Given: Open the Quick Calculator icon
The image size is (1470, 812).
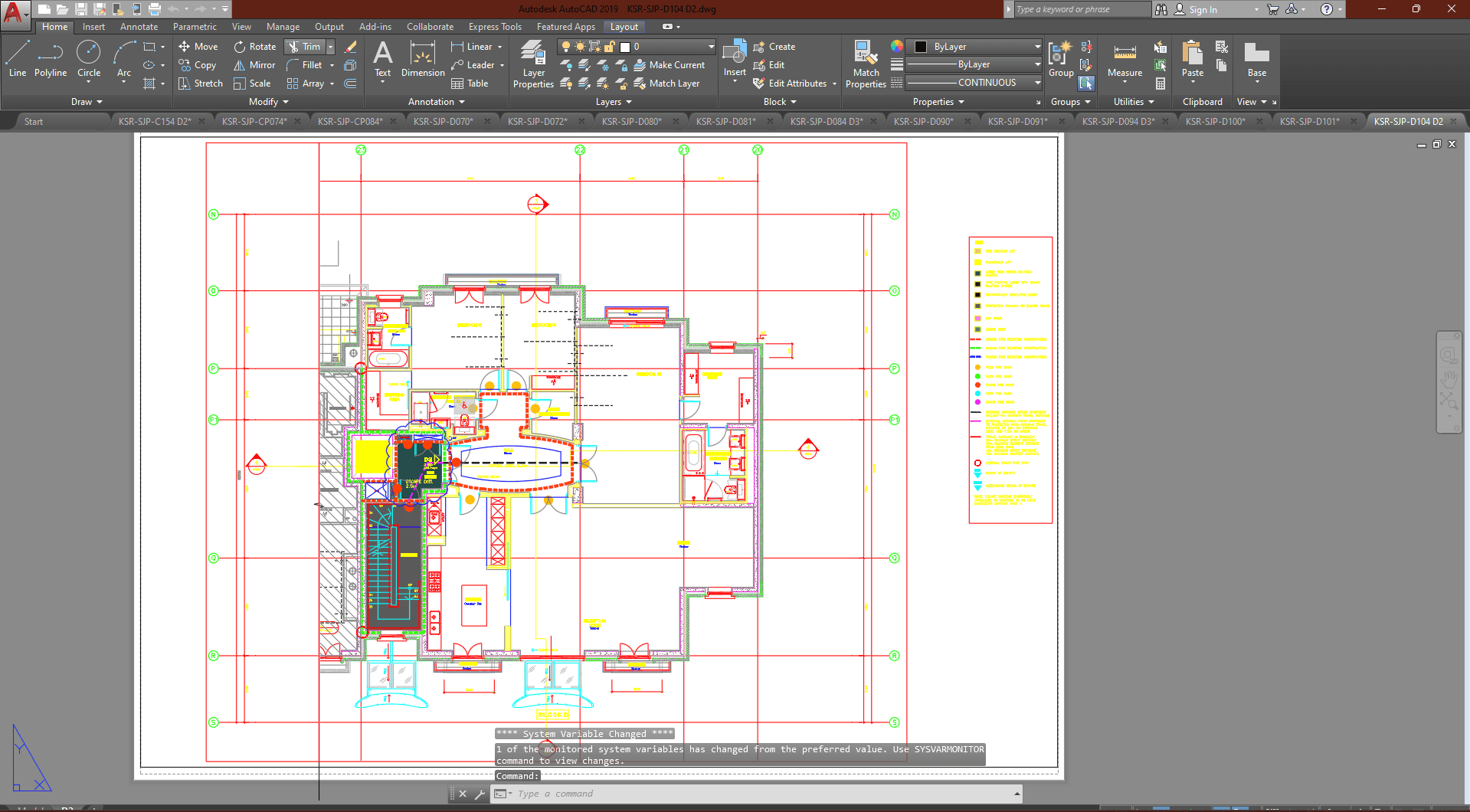Looking at the screenshot, I should 1161,83.
